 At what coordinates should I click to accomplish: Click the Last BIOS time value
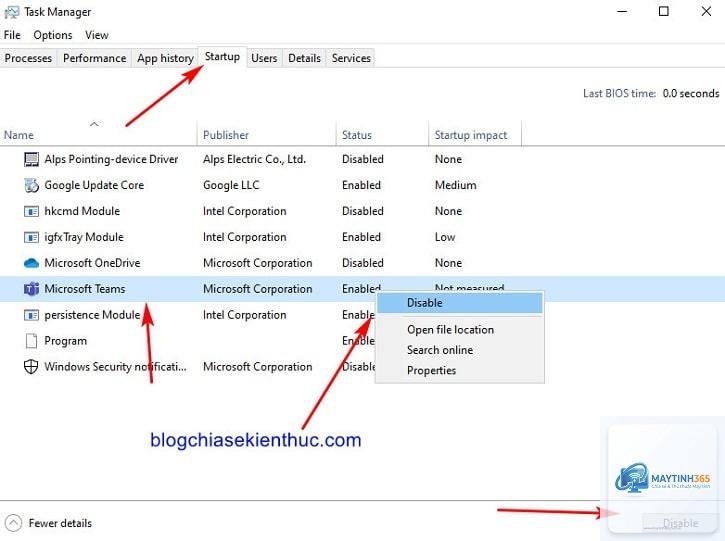click(691, 93)
